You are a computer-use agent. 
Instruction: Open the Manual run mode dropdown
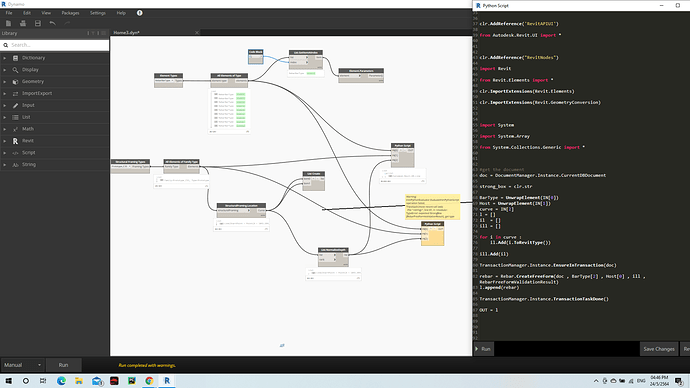coord(23,365)
